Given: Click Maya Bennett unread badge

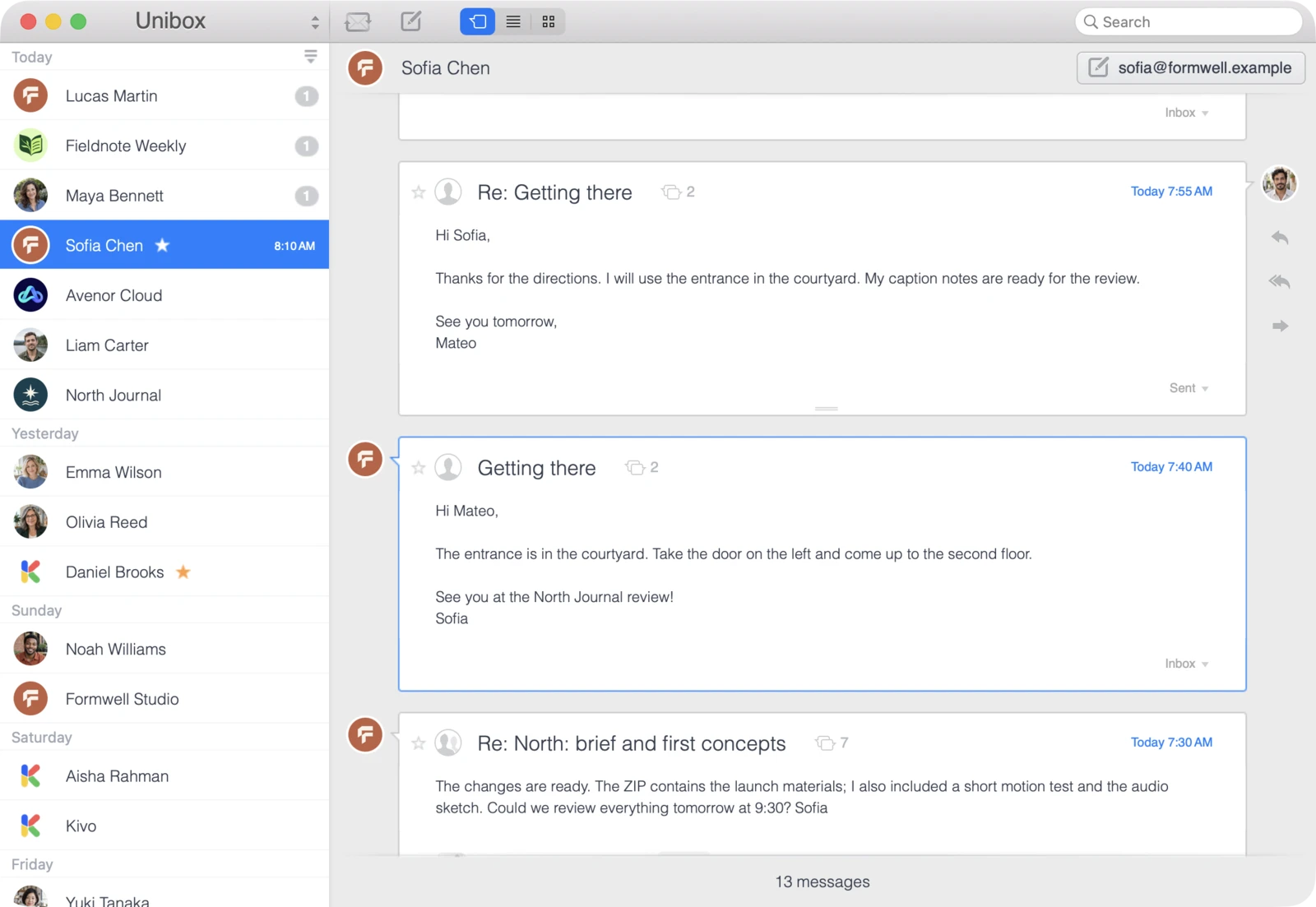Looking at the screenshot, I should coord(307,196).
